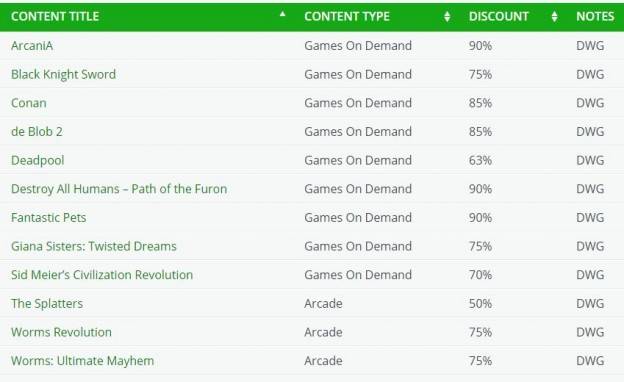Open Sid Meier's Civilization Revolution link
Viewport: 624px width, 382px height.
point(102,275)
